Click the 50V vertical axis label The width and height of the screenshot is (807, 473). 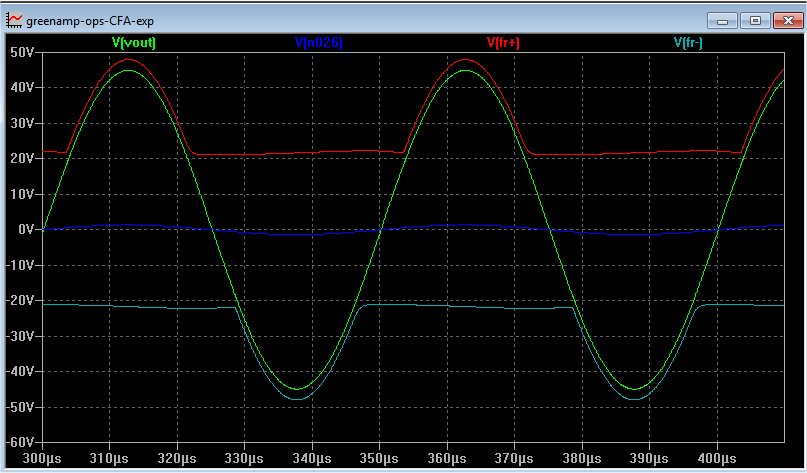[22, 52]
